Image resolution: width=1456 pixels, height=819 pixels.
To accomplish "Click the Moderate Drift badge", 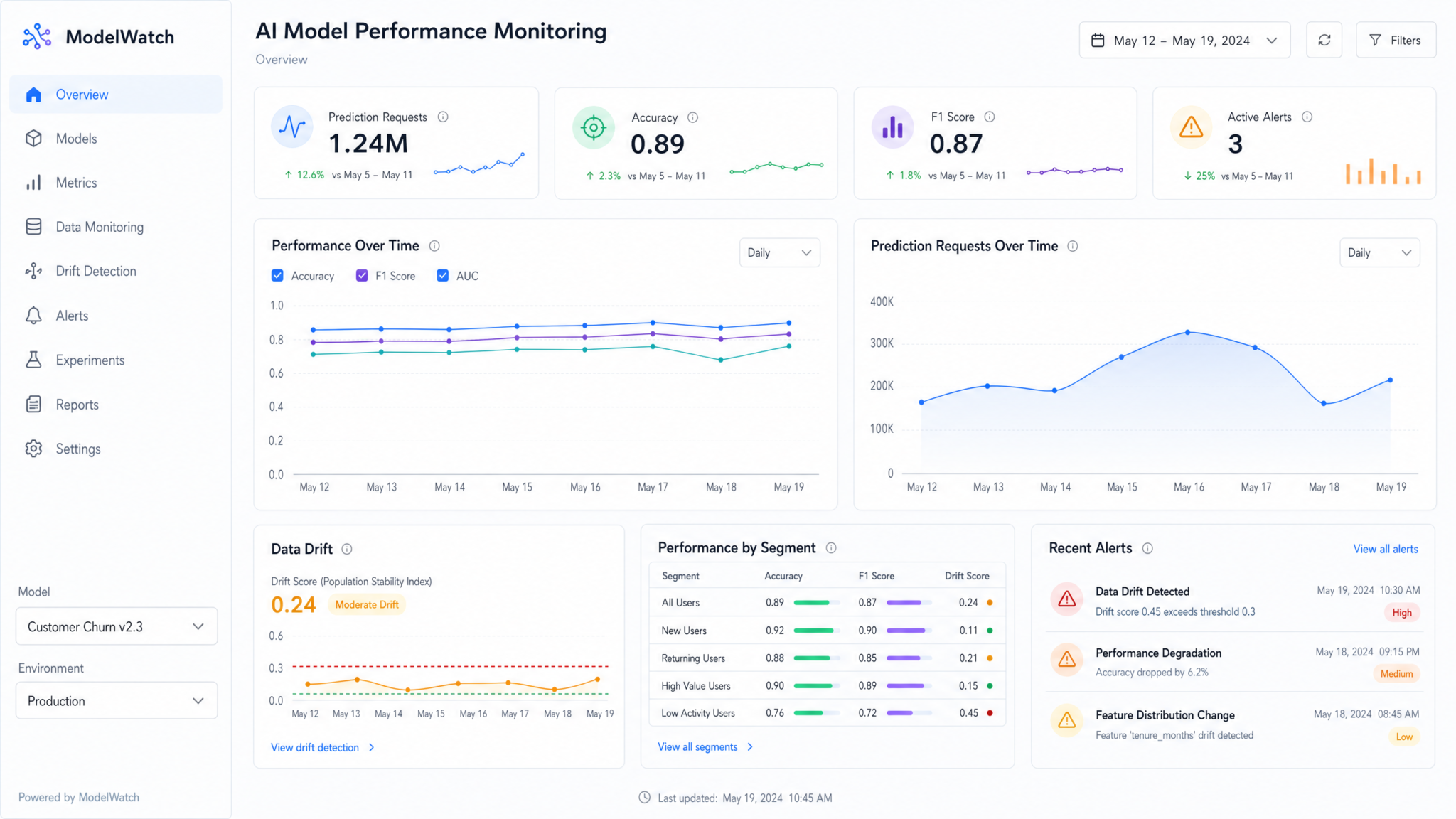I will coord(367,604).
